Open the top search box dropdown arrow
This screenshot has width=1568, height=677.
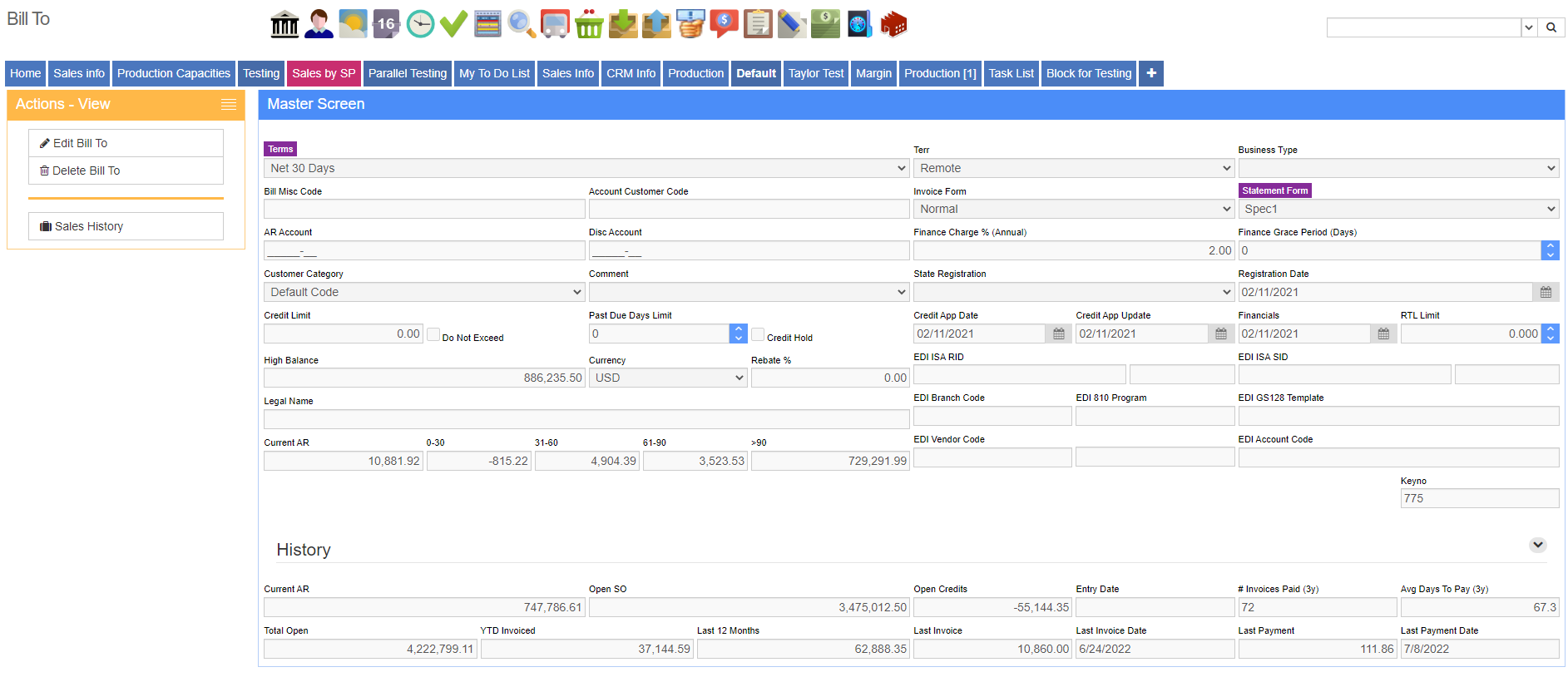tap(1529, 27)
